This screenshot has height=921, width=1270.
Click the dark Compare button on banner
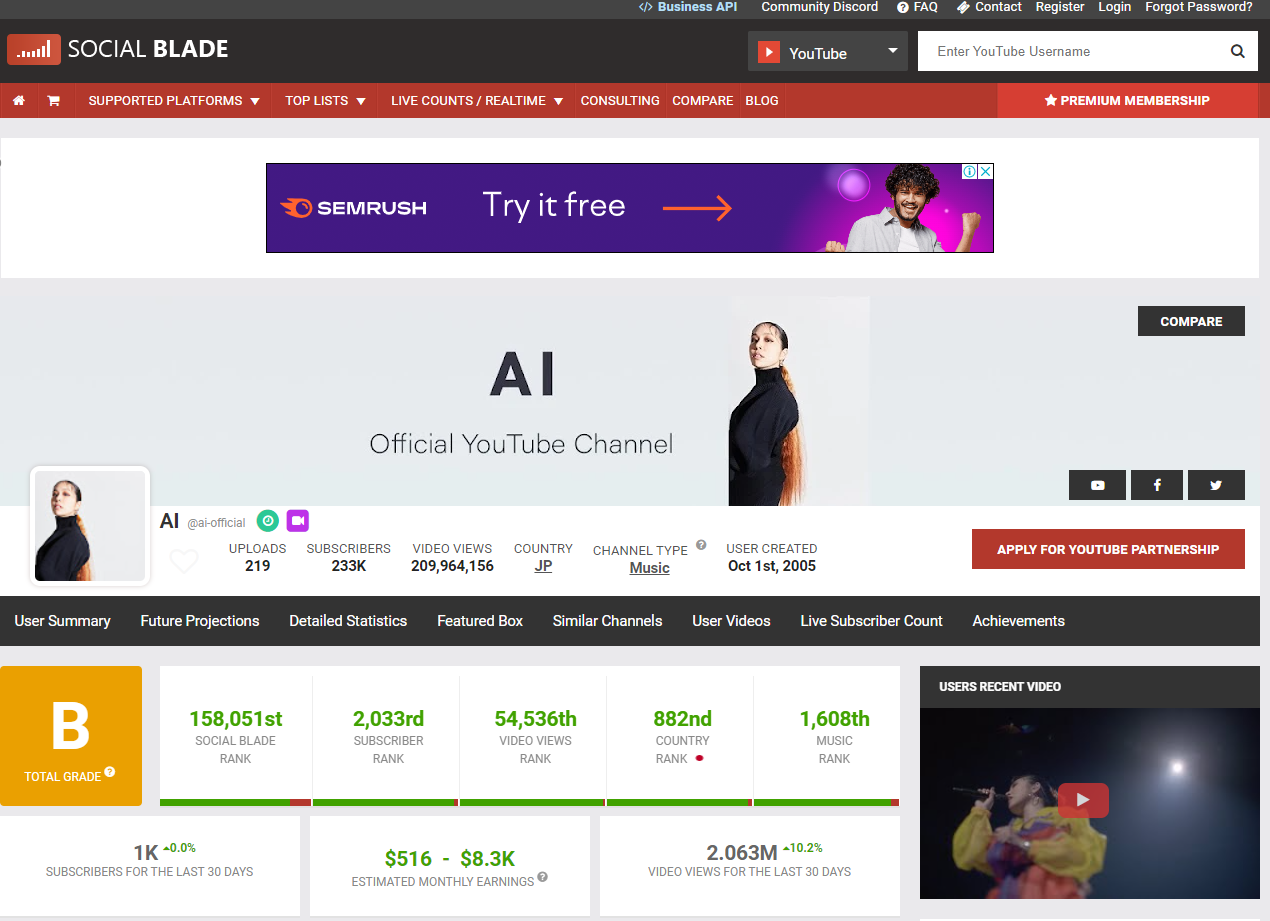tap(1191, 321)
